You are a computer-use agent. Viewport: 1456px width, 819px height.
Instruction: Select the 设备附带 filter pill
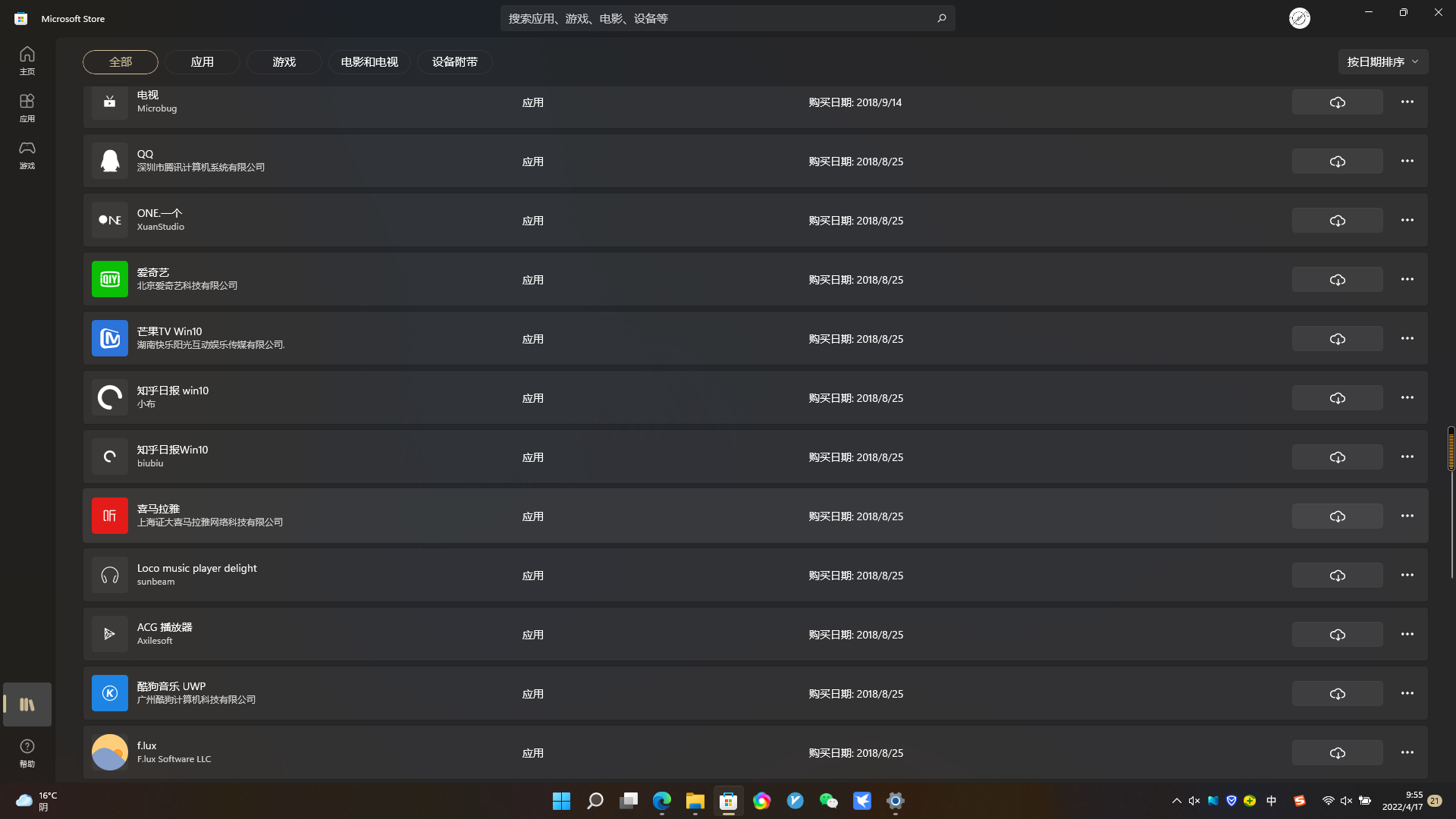point(454,62)
